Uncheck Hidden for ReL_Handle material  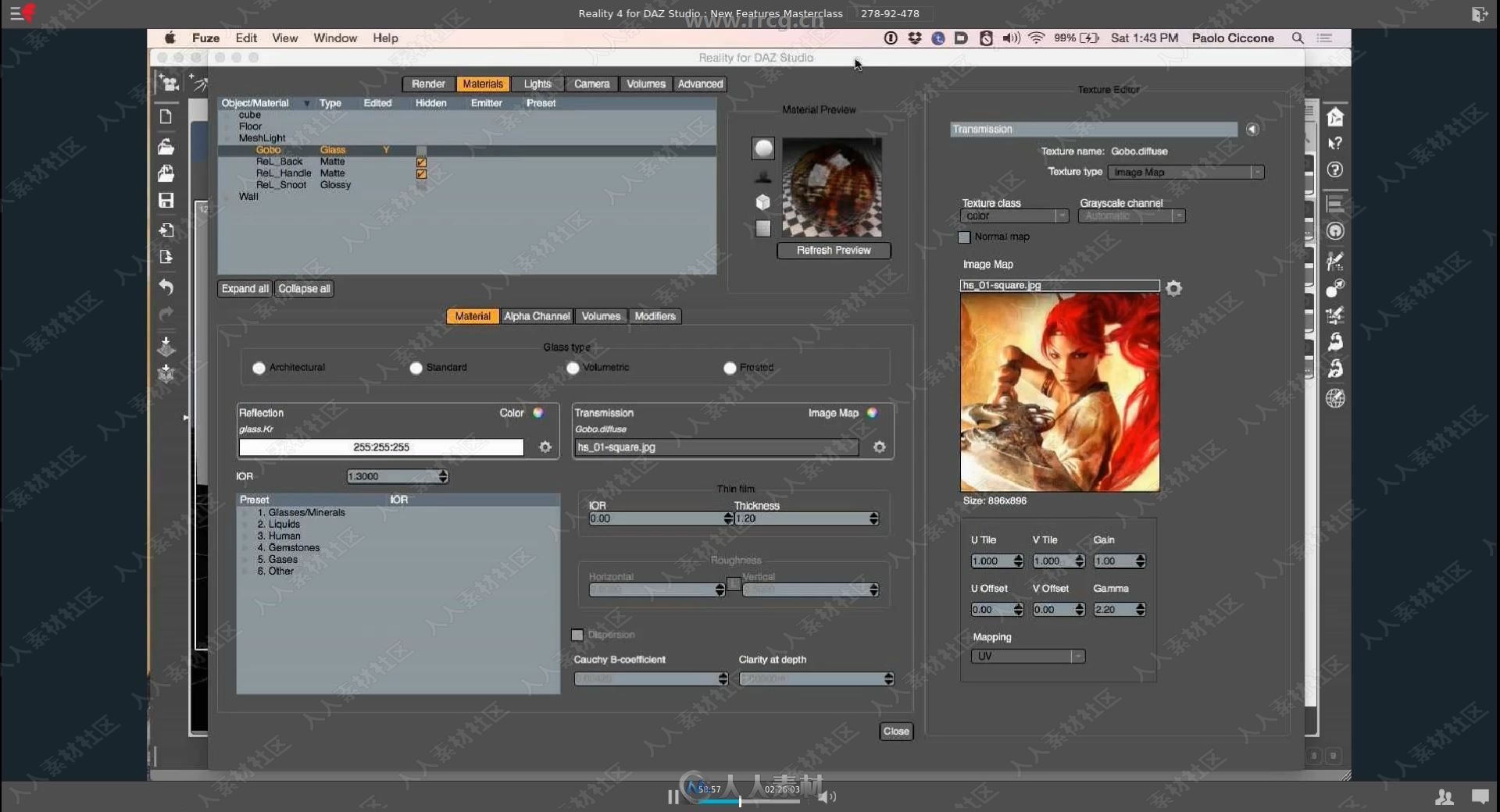[421, 174]
